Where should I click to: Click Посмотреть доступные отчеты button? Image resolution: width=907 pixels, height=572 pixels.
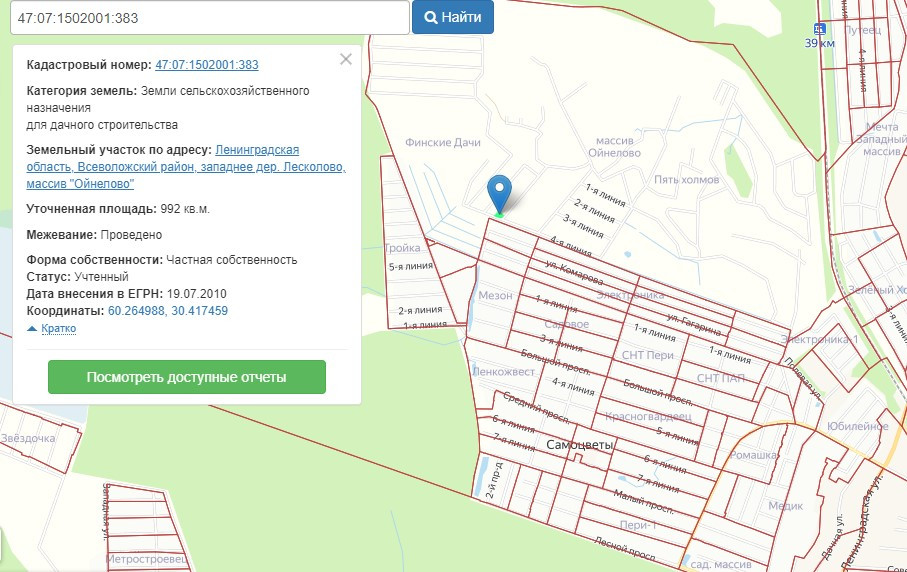[x=187, y=377]
